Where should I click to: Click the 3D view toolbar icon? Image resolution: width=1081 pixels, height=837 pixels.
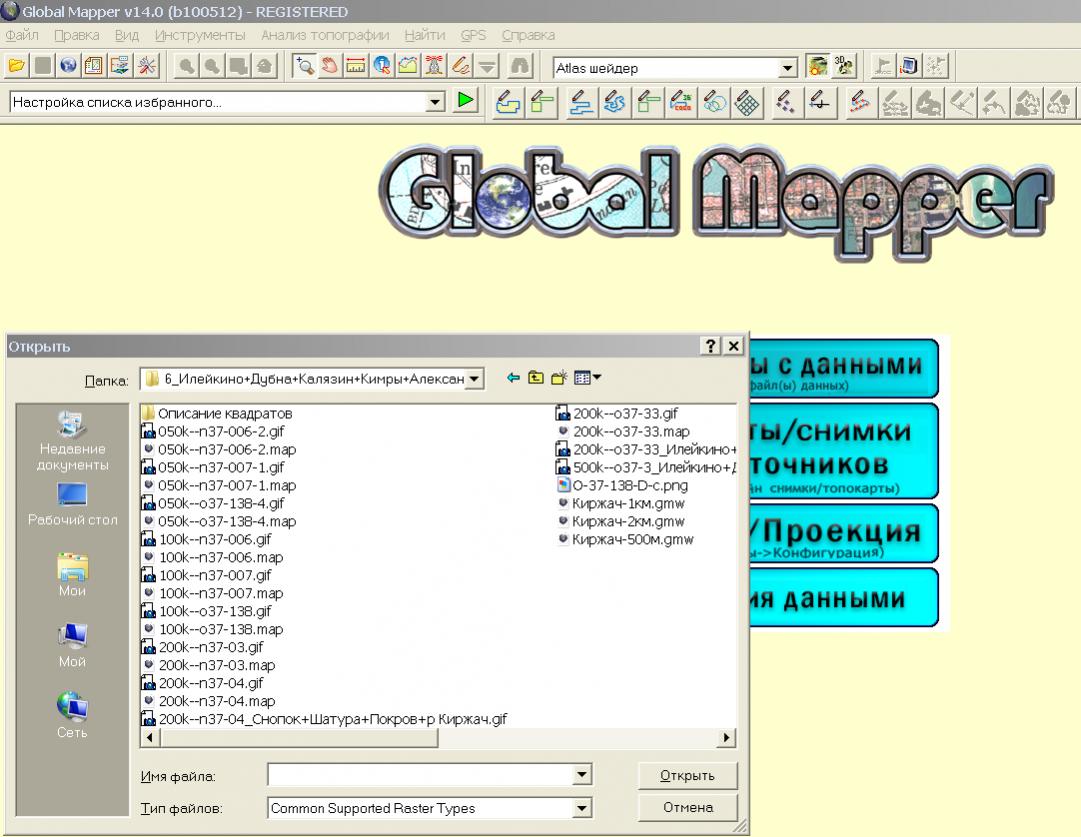pos(845,67)
